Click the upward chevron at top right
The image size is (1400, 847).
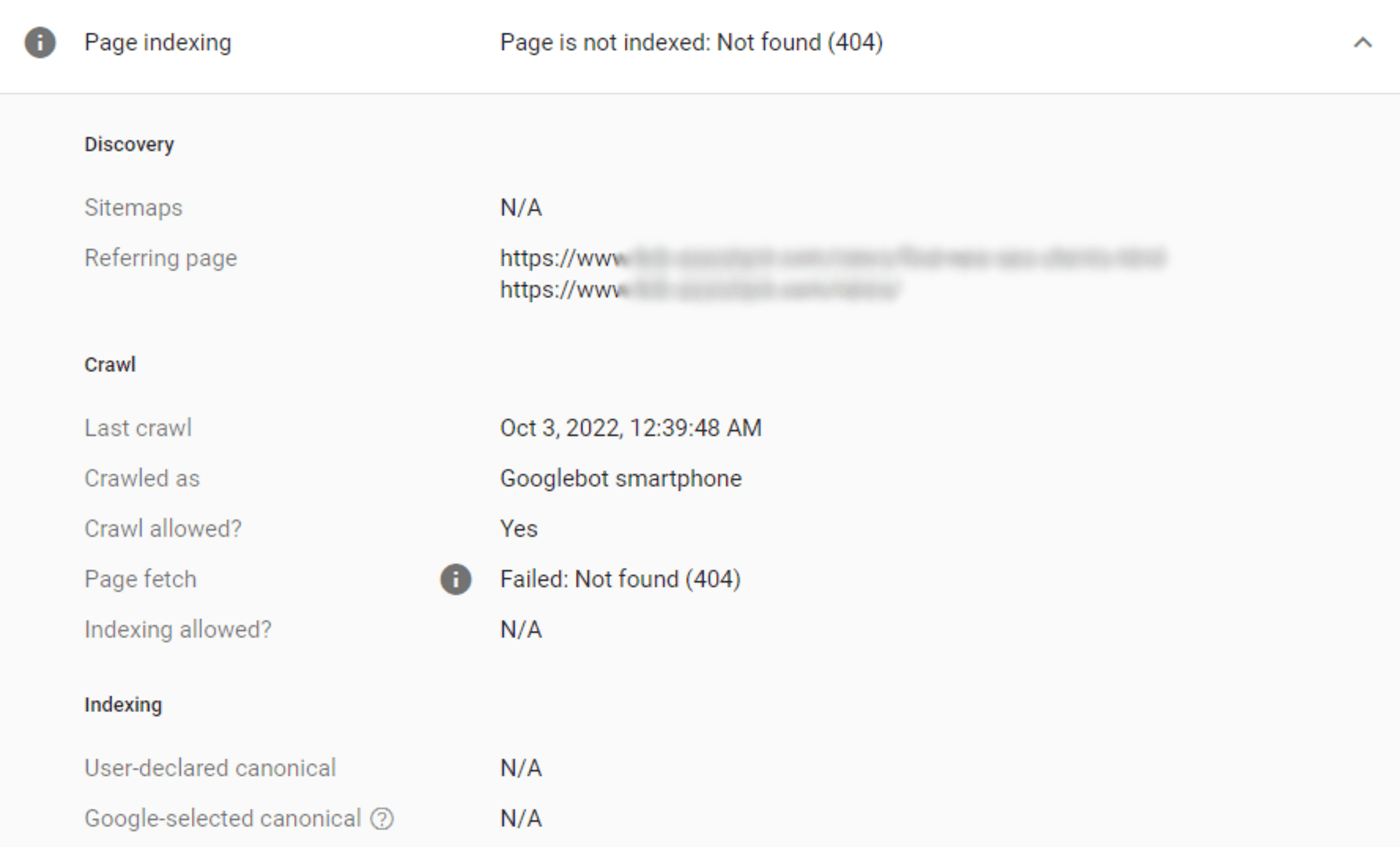(1361, 42)
